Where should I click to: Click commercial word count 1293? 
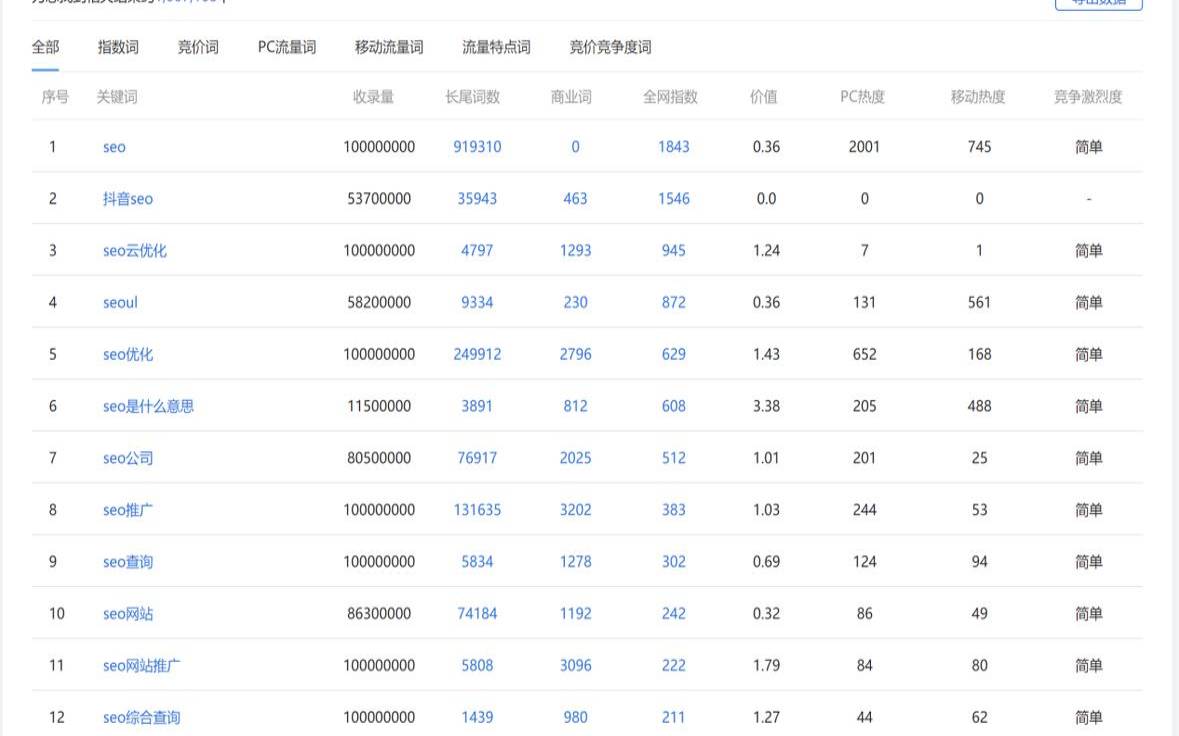click(x=575, y=251)
